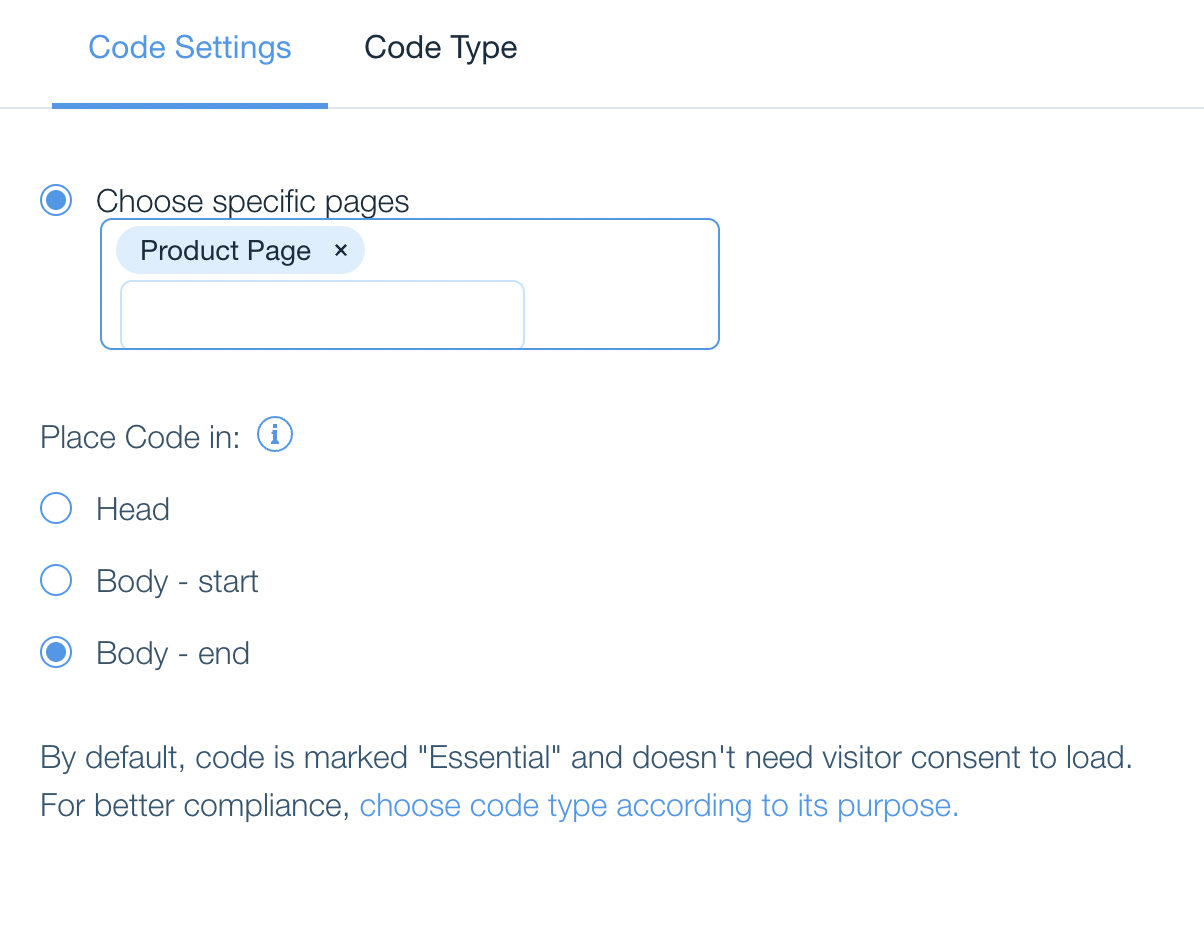Viewport: 1204px width, 930px height.
Task: Select the Choose specific pages radio button
Action: click(56, 200)
